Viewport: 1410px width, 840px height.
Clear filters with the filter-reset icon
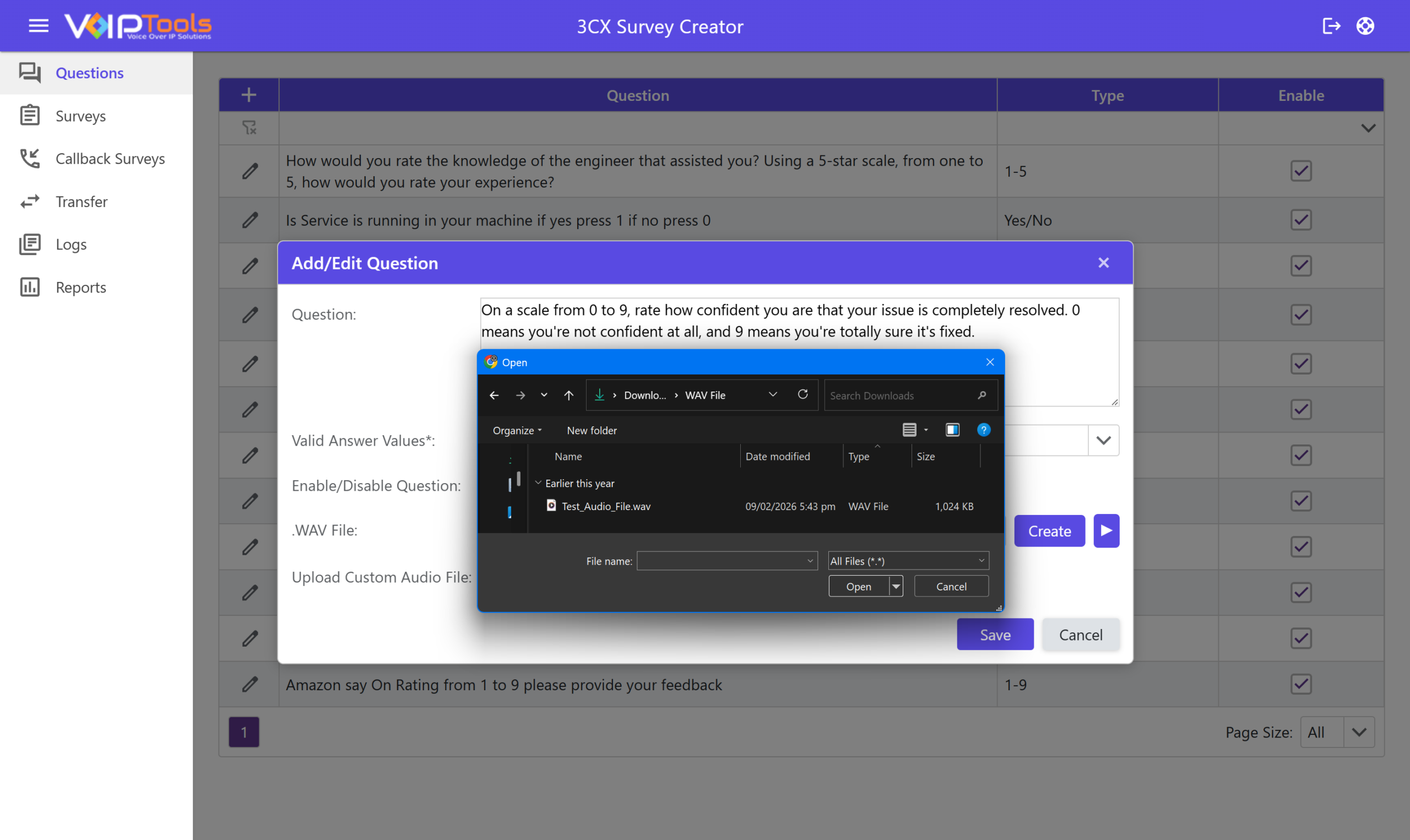249,128
